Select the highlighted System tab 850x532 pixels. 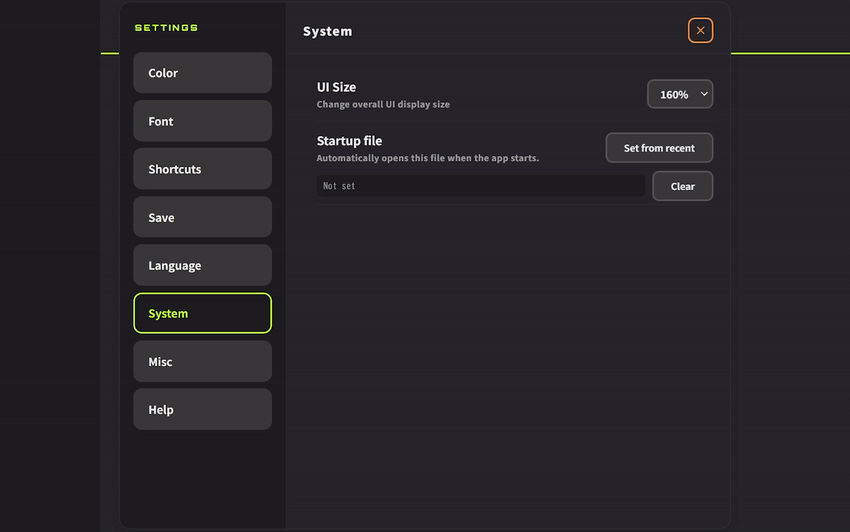point(202,313)
